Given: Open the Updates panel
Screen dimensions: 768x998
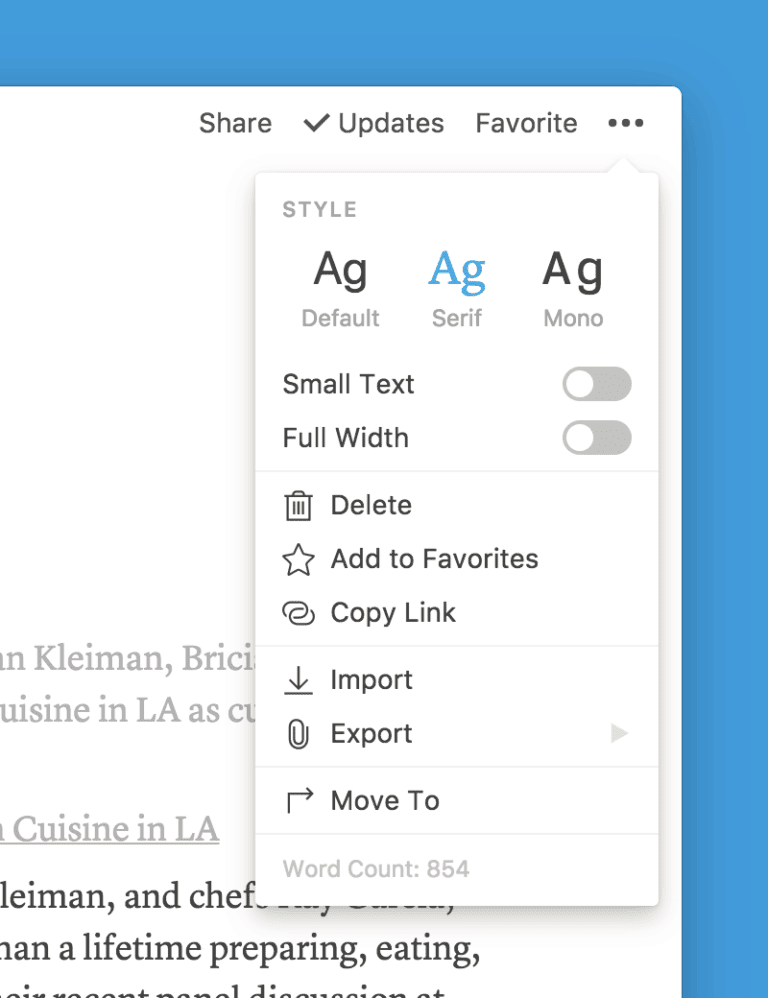Looking at the screenshot, I should [x=390, y=122].
